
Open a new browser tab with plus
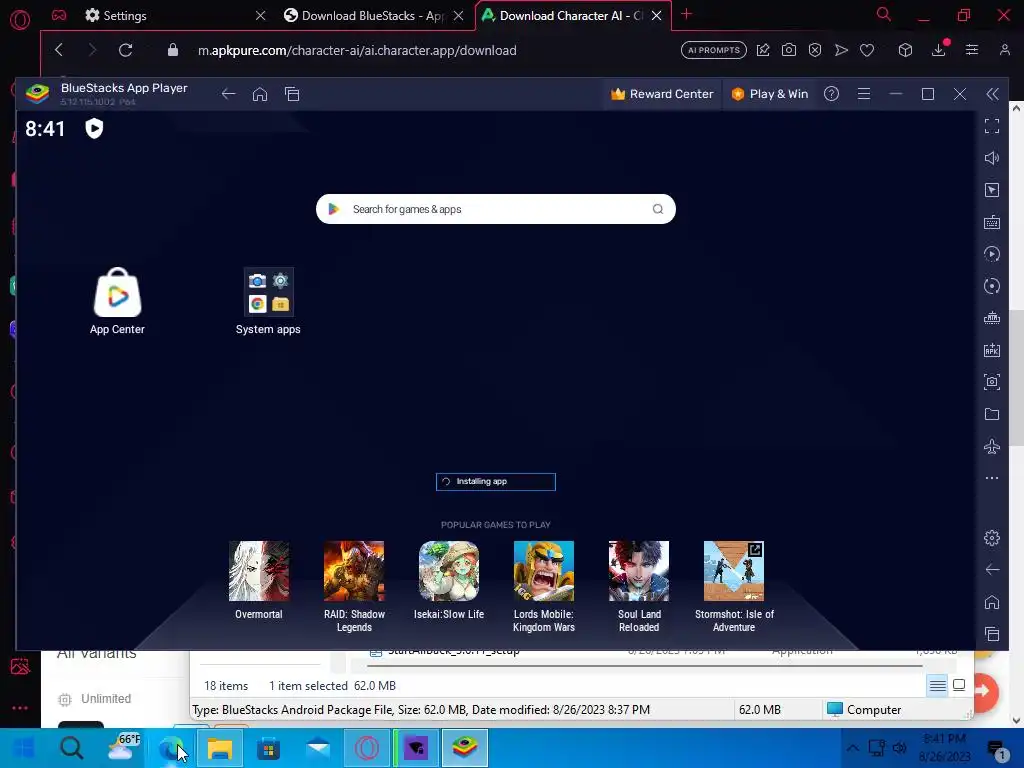point(686,14)
